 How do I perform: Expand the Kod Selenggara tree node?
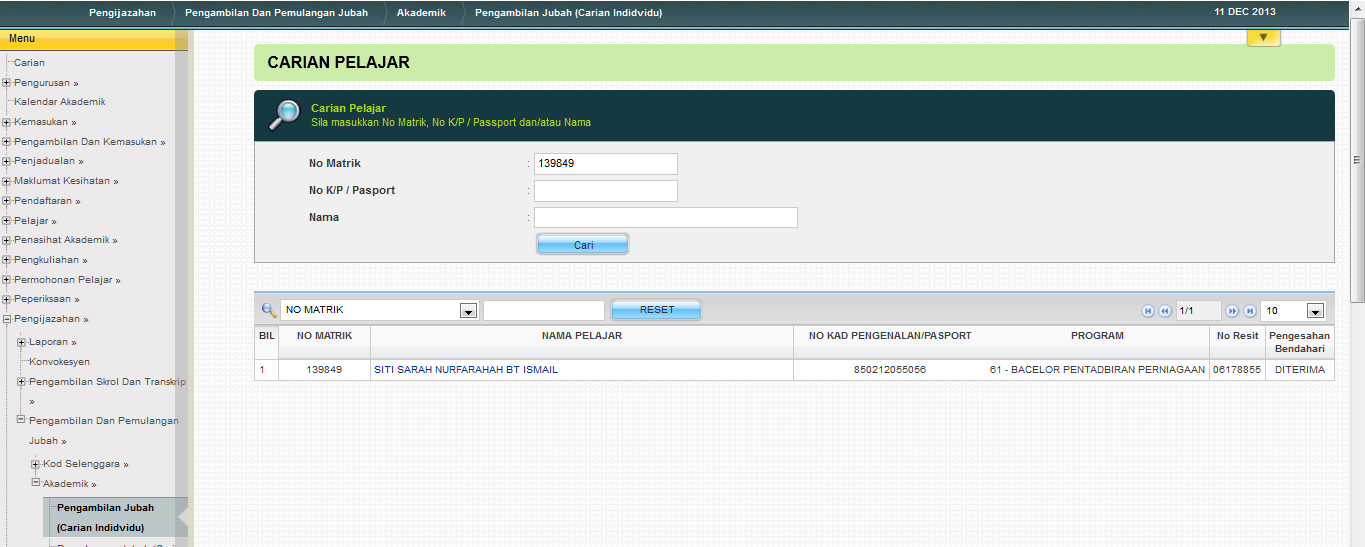pyautogui.click(x=36, y=464)
